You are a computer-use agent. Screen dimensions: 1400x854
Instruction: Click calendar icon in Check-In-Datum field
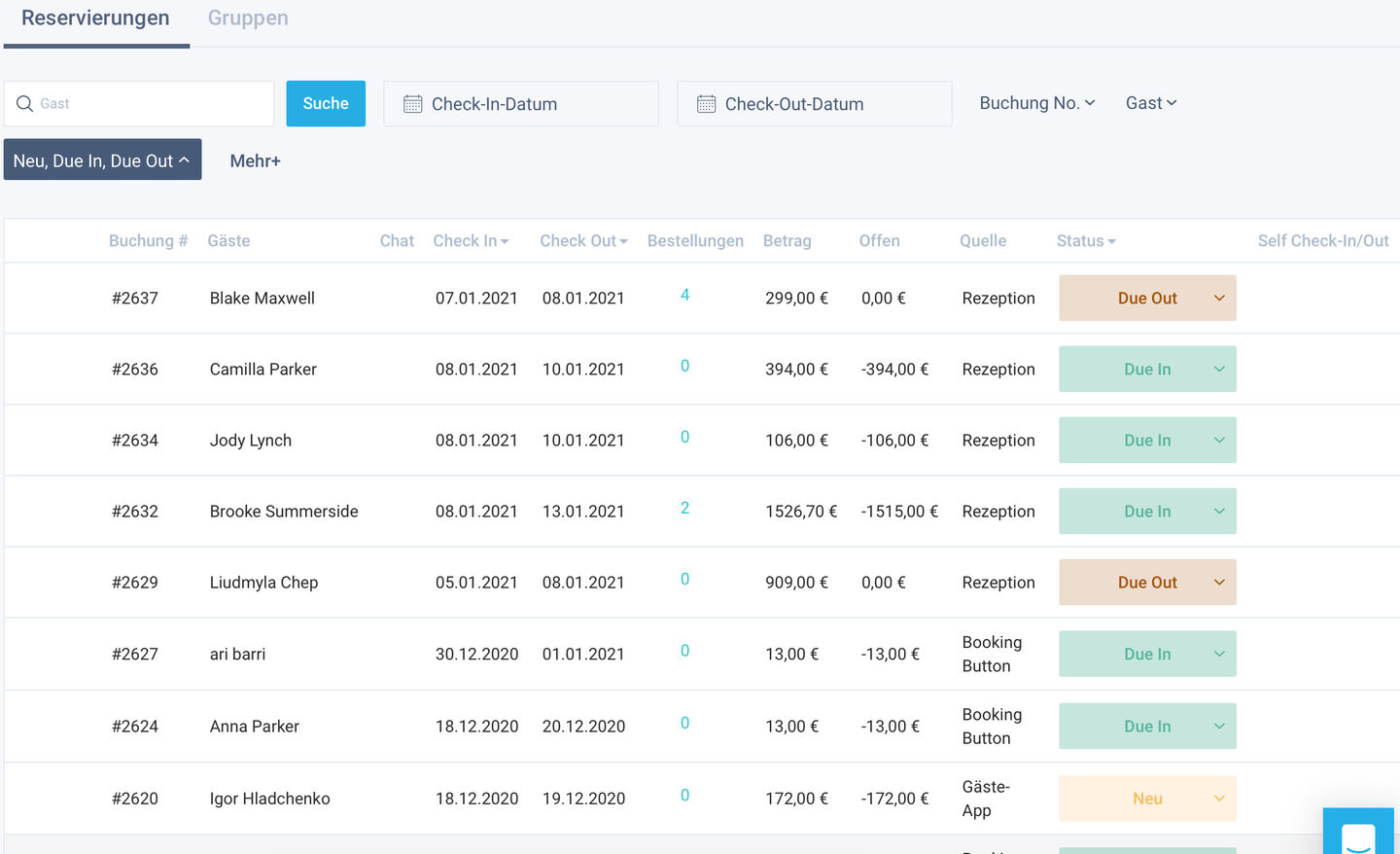pos(412,104)
